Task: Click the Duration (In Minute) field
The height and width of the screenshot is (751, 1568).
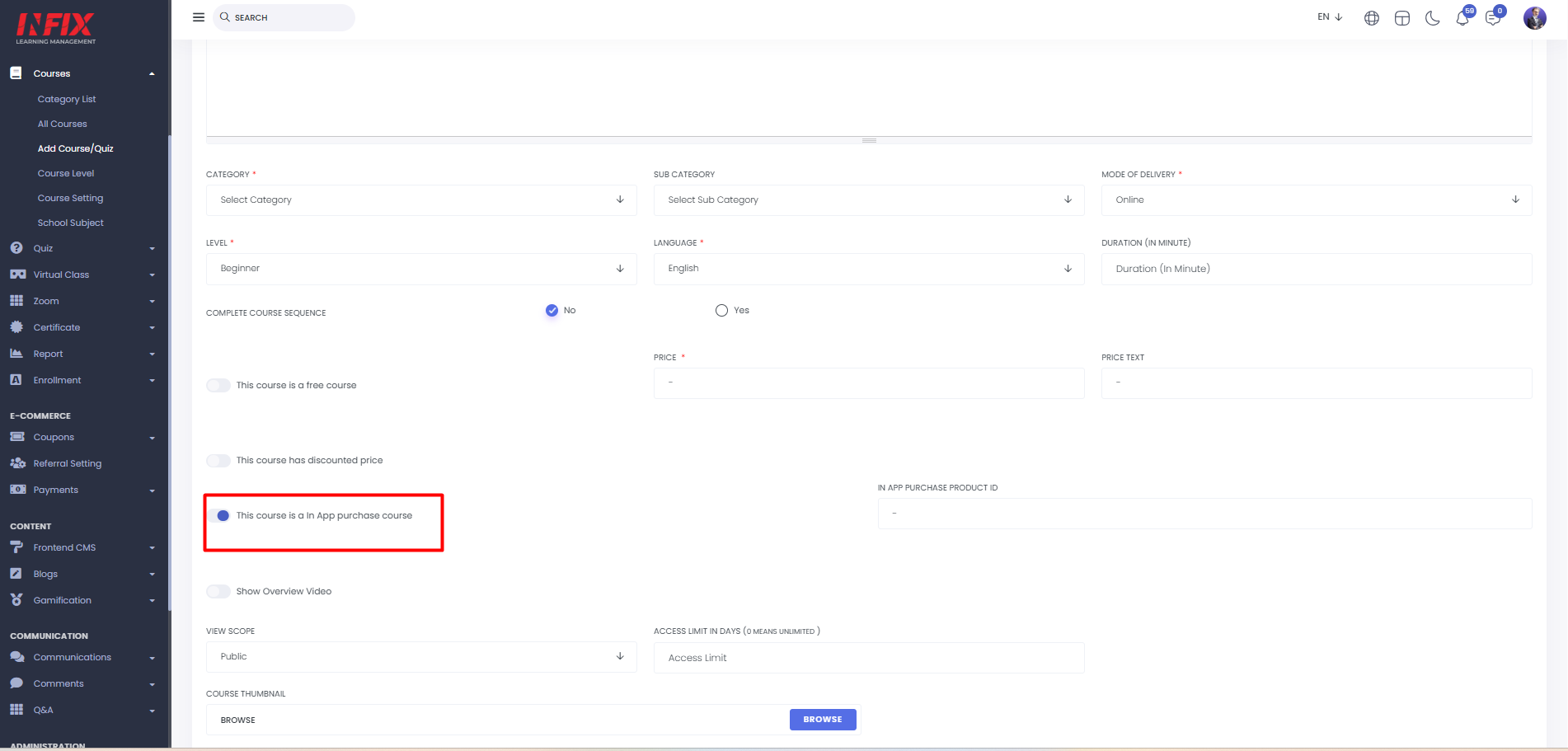Action: (x=1317, y=270)
